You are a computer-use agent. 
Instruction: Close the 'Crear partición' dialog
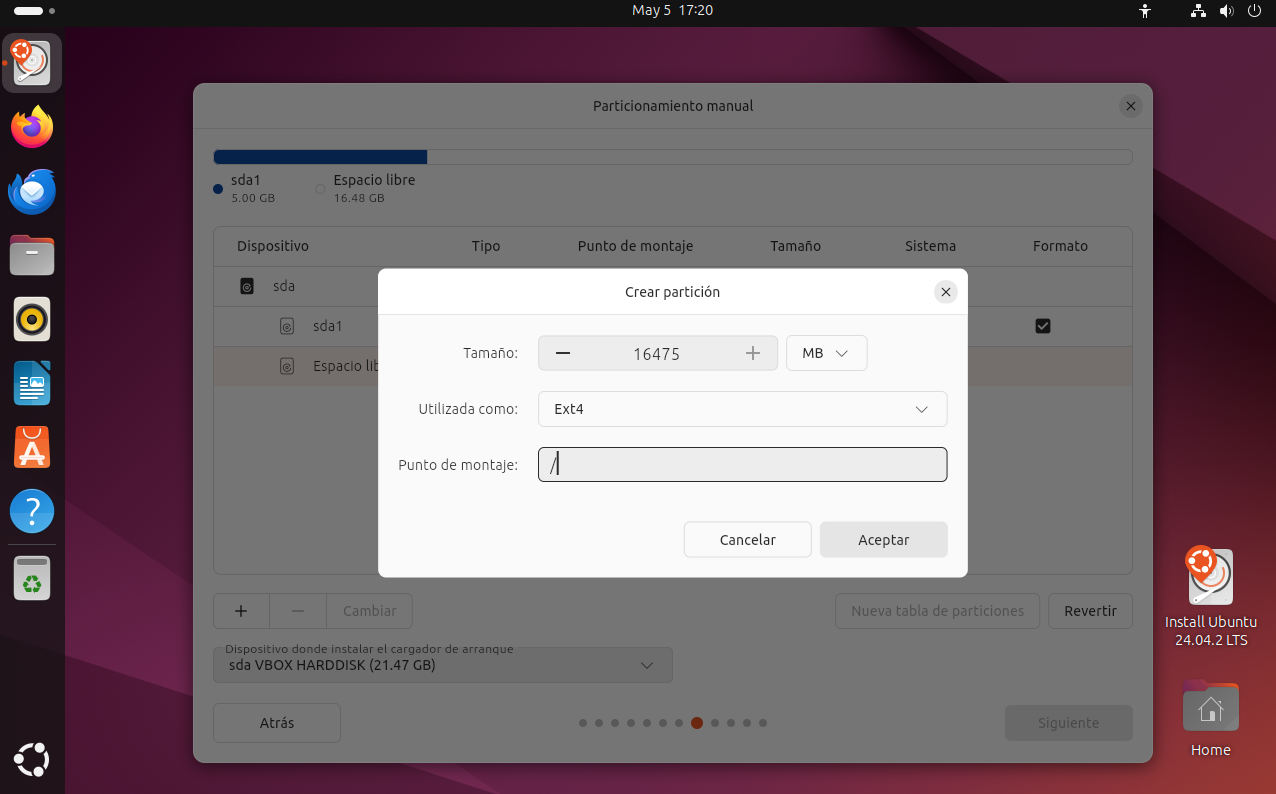click(945, 292)
